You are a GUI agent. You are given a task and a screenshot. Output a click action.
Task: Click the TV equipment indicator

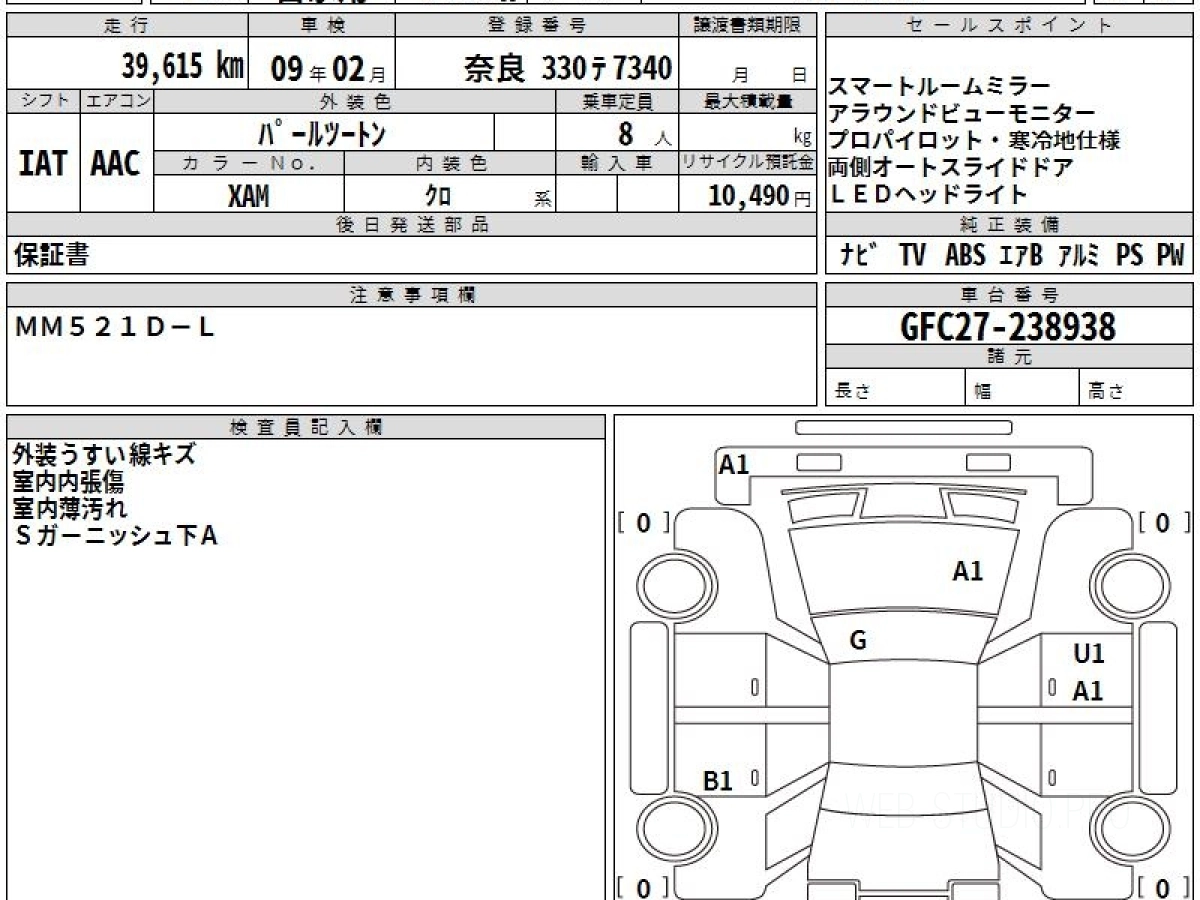pos(911,256)
